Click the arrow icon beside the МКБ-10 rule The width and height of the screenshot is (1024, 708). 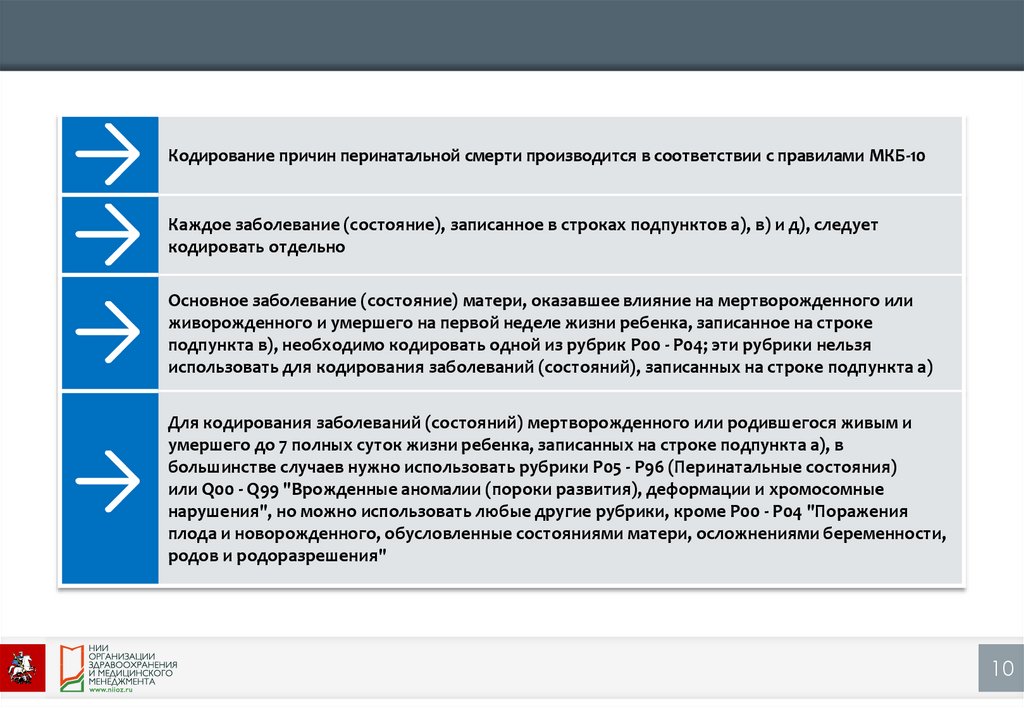109,155
